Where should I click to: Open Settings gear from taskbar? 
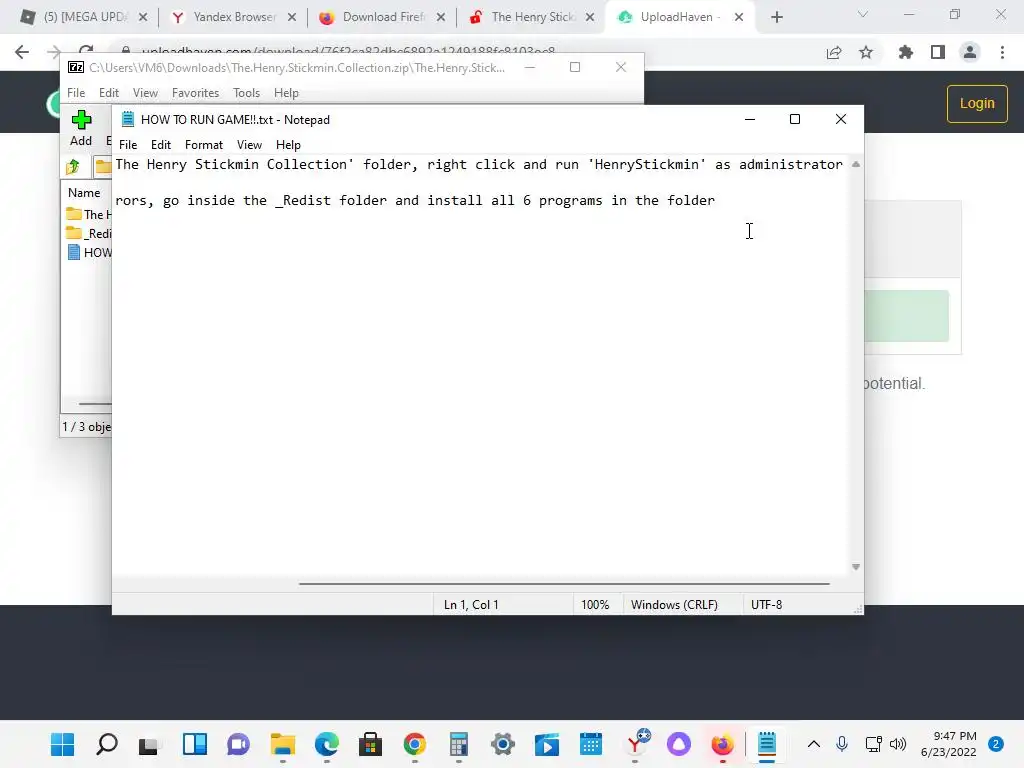pos(503,744)
